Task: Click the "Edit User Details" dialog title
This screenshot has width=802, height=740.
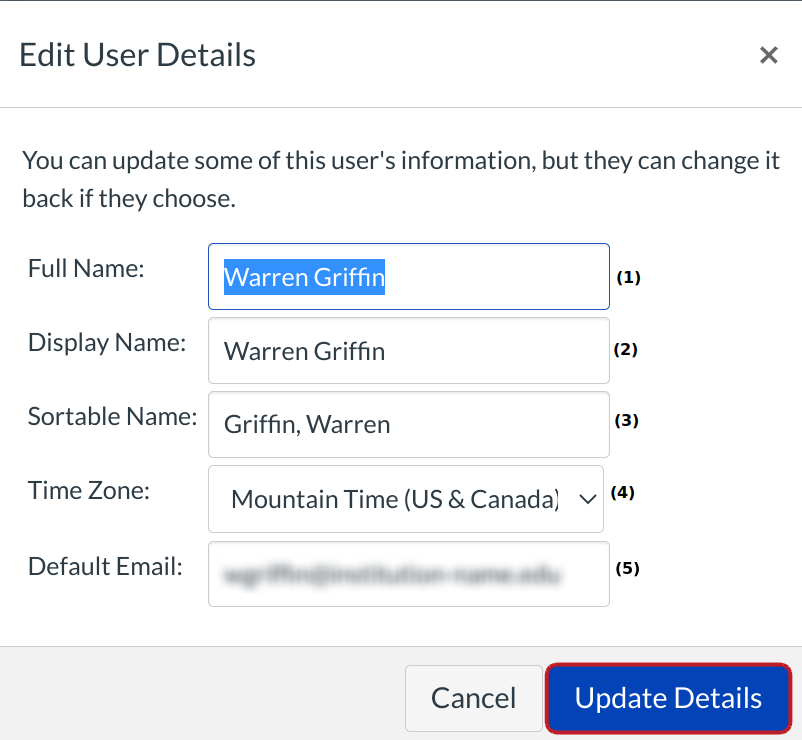Action: (x=138, y=55)
